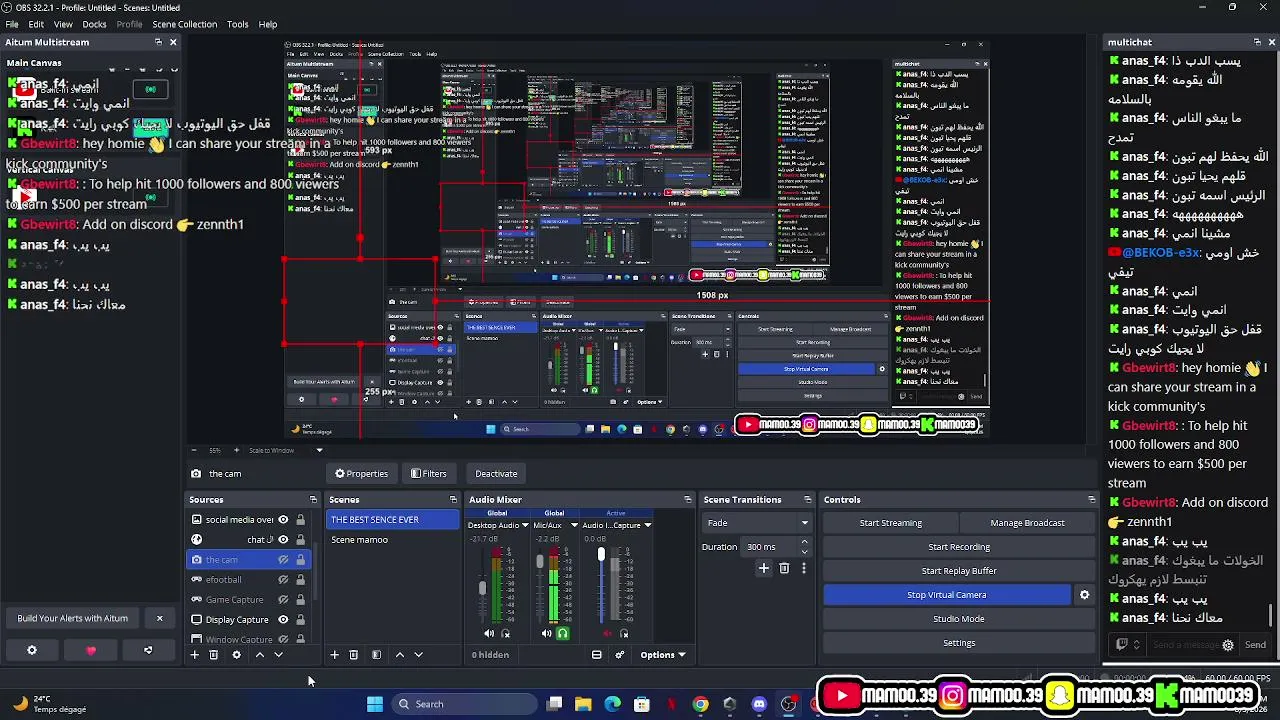The height and width of the screenshot is (720, 1280).
Task: Click the Aitum share icon
Action: [148, 650]
